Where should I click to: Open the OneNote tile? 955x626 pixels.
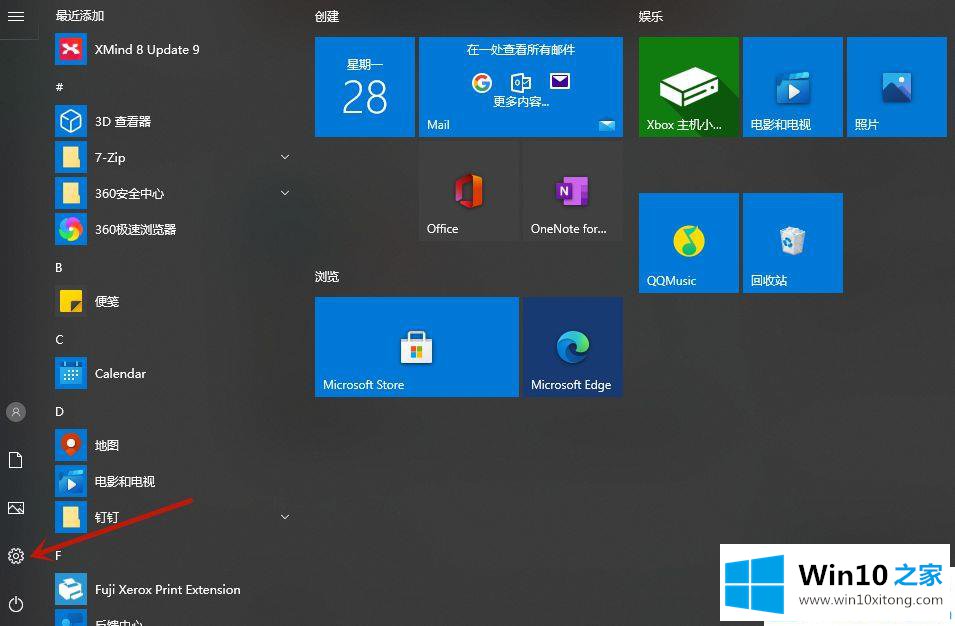click(573, 191)
